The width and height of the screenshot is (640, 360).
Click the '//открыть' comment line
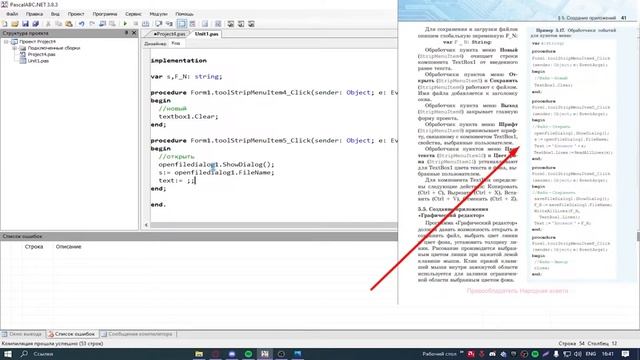click(x=176, y=156)
